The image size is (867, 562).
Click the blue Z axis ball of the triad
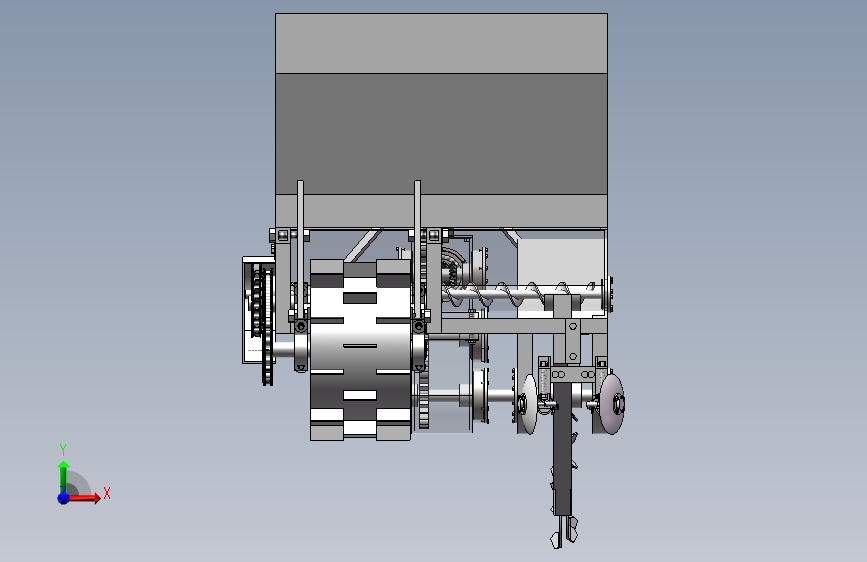coord(64,498)
